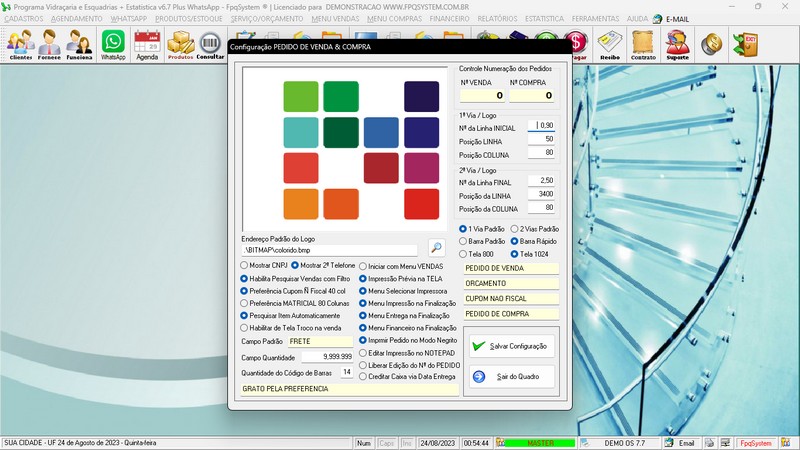Open the Agenda calendar icon
The height and width of the screenshot is (450, 800).
(x=147, y=44)
